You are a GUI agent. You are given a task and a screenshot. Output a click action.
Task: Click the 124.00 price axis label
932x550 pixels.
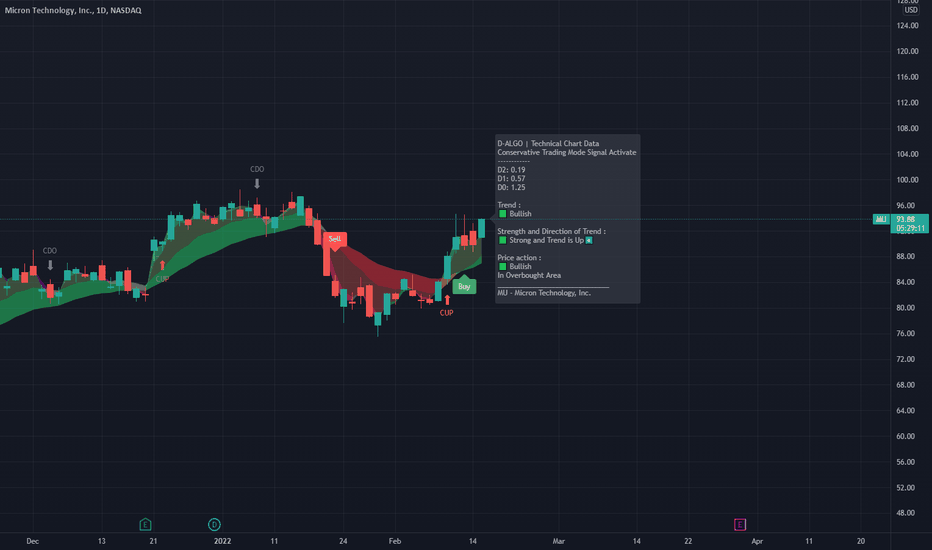[907, 26]
